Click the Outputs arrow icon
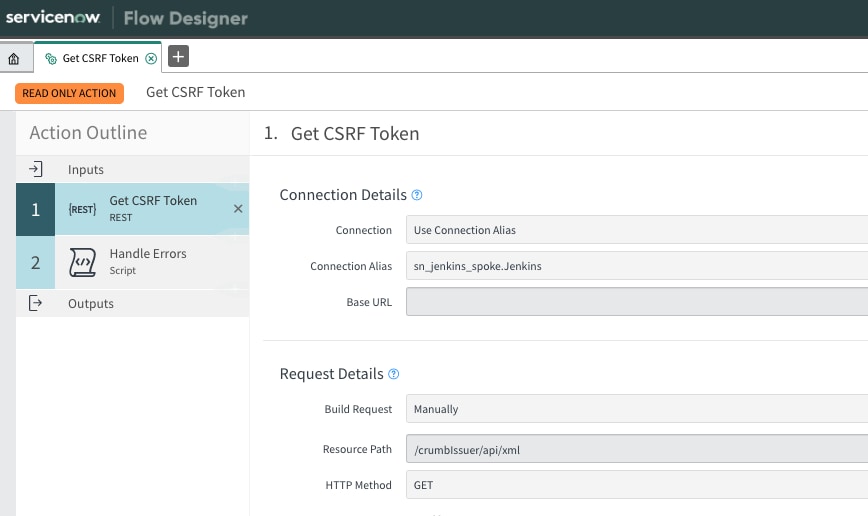Image resolution: width=868 pixels, height=516 pixels. coord(35,303)
